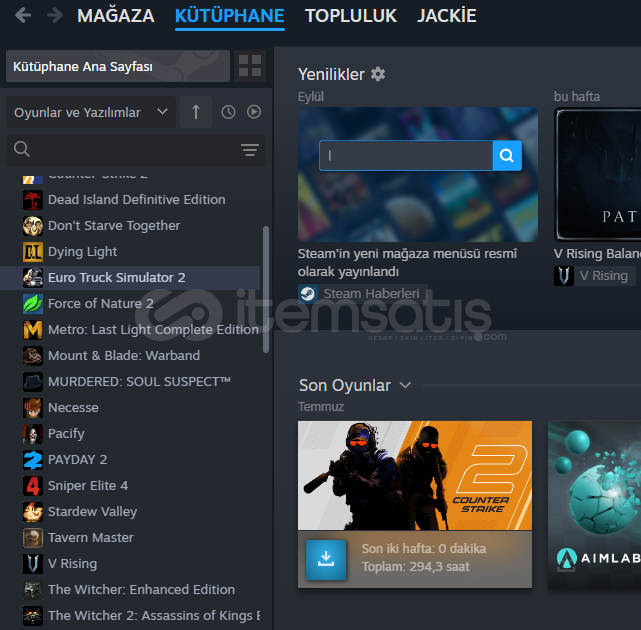
Task: Click Necesse game icon
Action: 33,408
